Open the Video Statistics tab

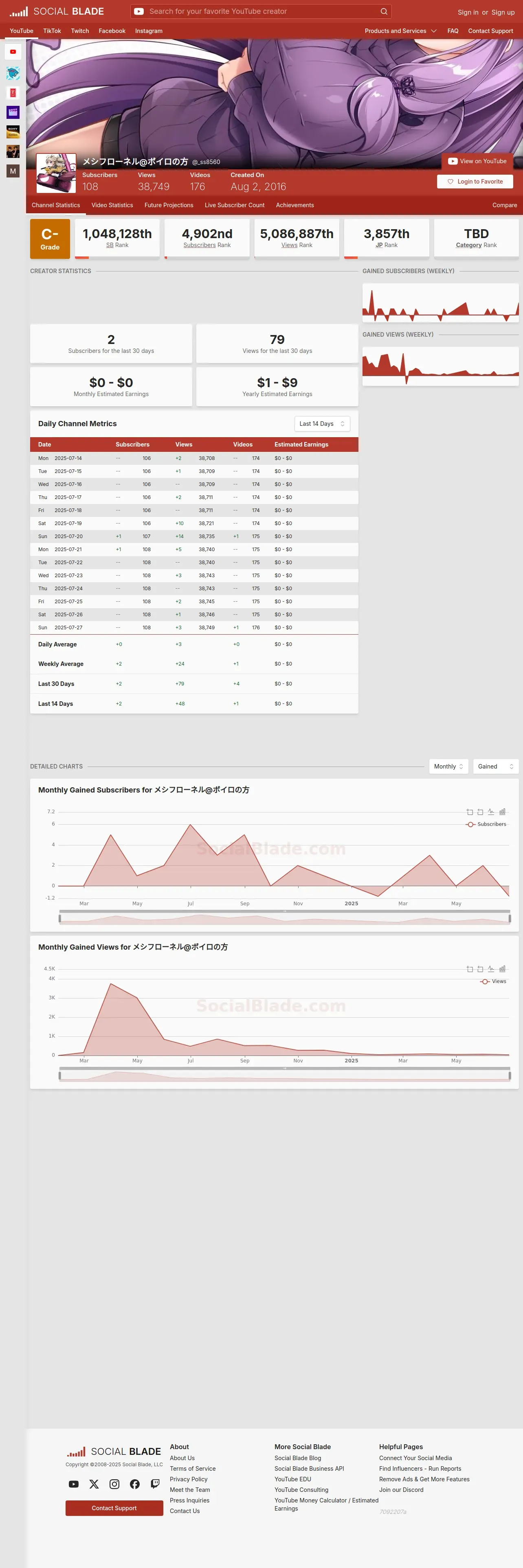pyautogui.click(x=112, y=205)
